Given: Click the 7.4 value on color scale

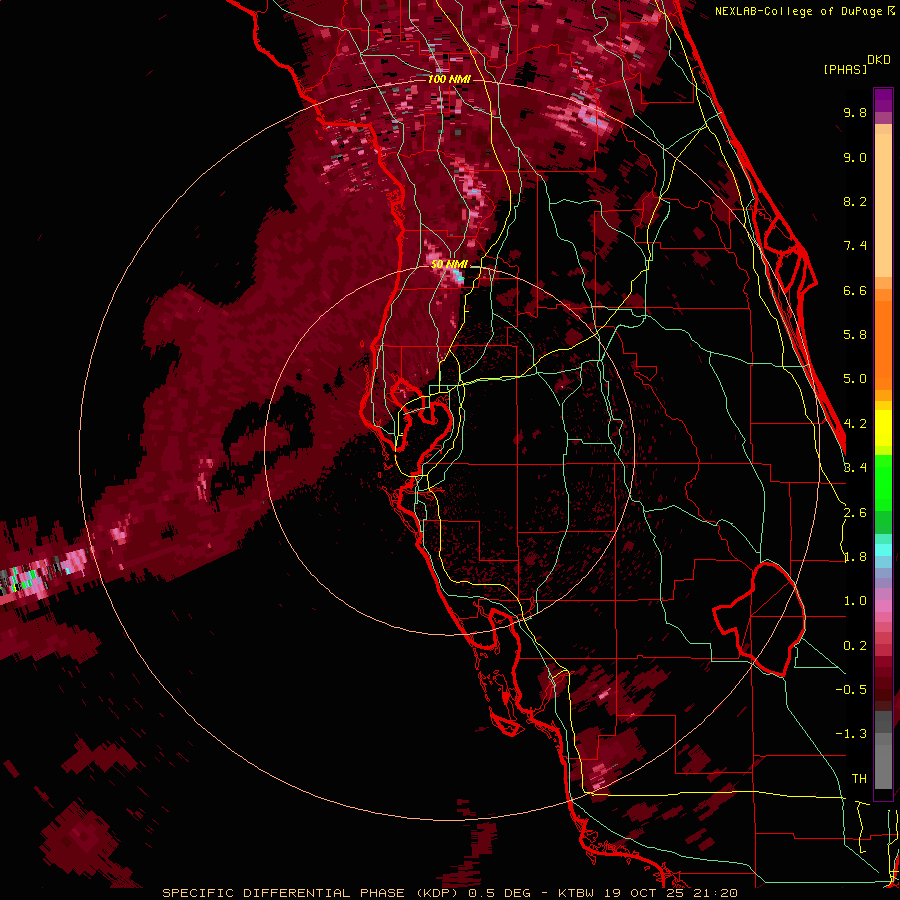Looking at the screenshot, I should [855, 246].
